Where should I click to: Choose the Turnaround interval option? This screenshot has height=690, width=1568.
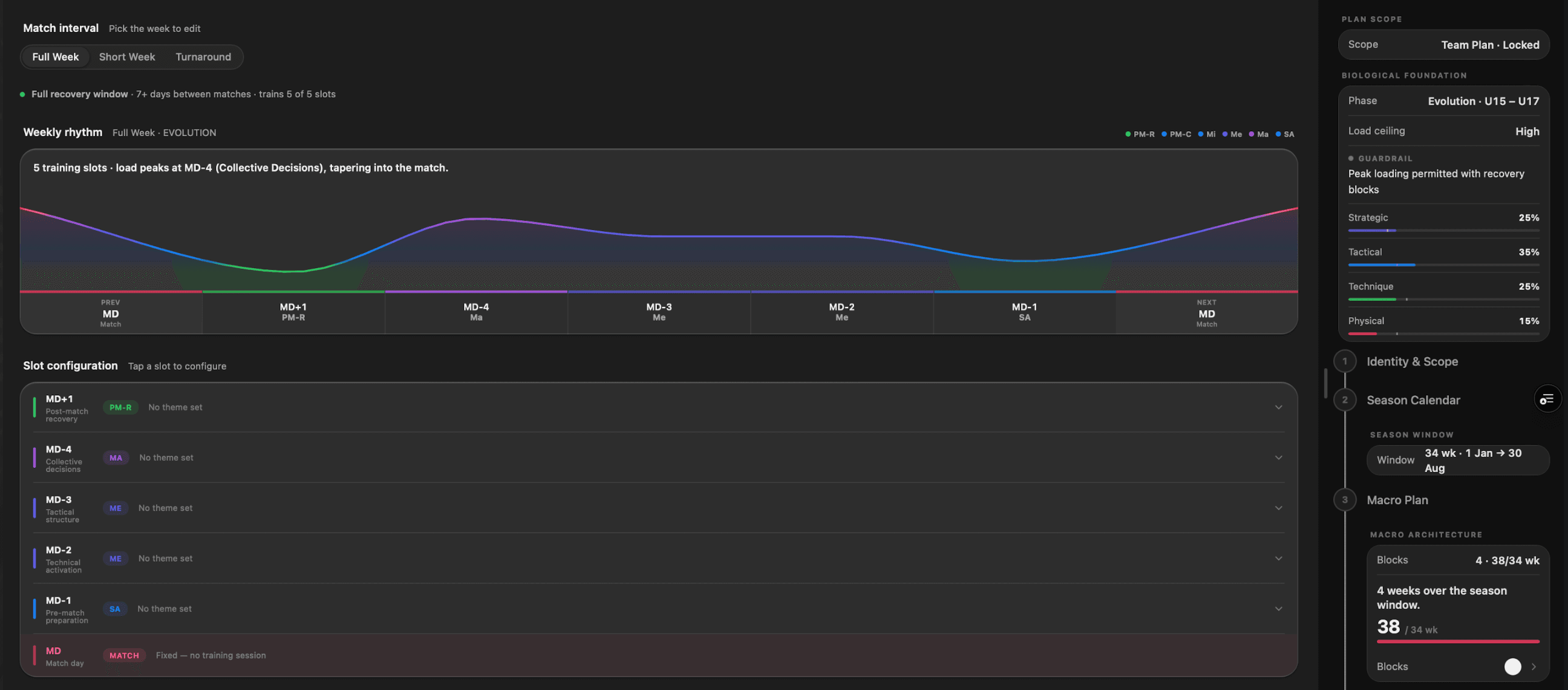203,57
